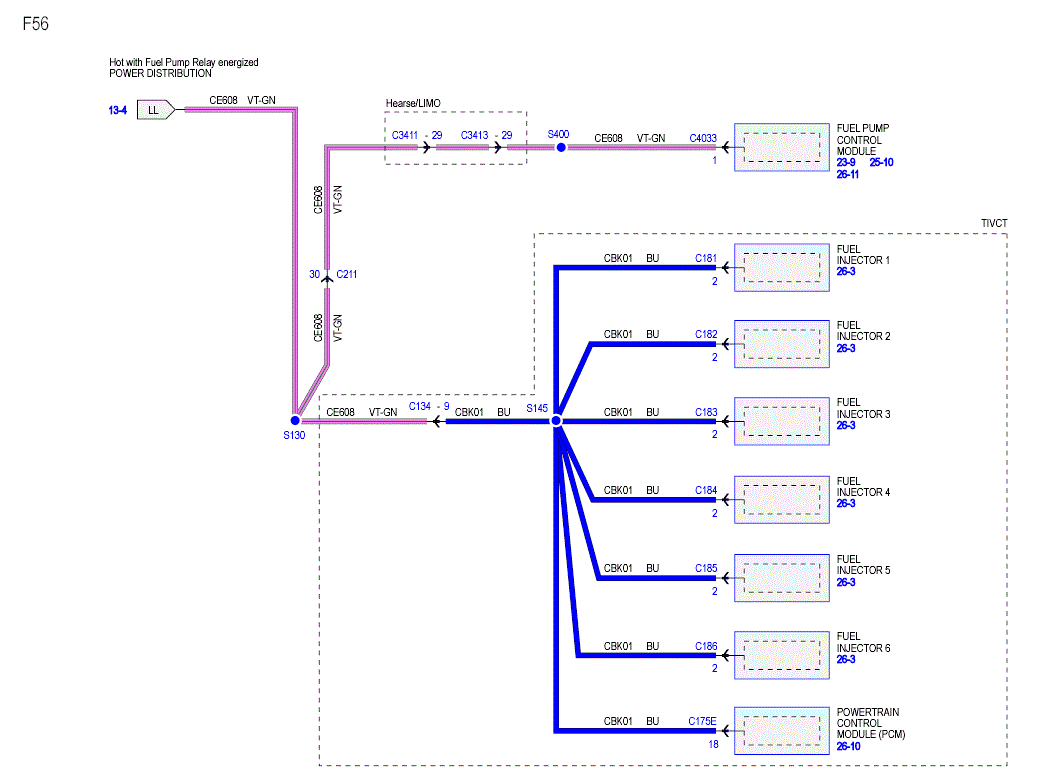Select the C184 connector label
Viewport: 1058px width, 781px height.
(x=706, y=490)
